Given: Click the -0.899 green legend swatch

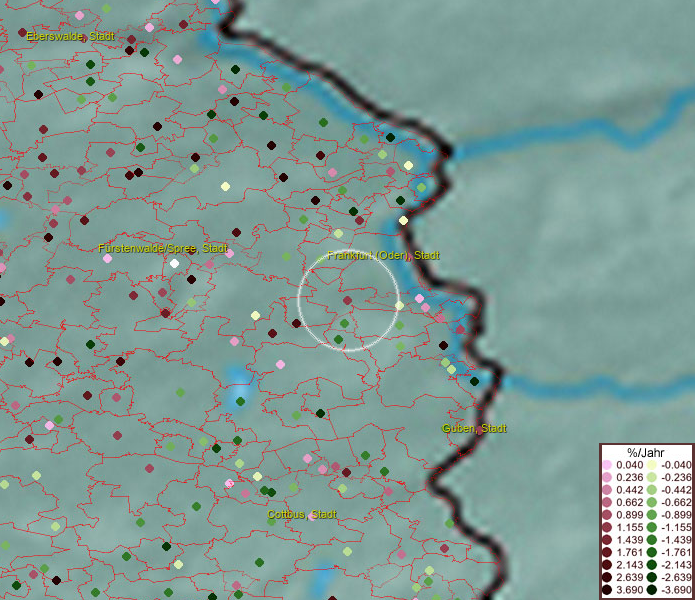Looking at the screenshot, I should click(652, 515).
